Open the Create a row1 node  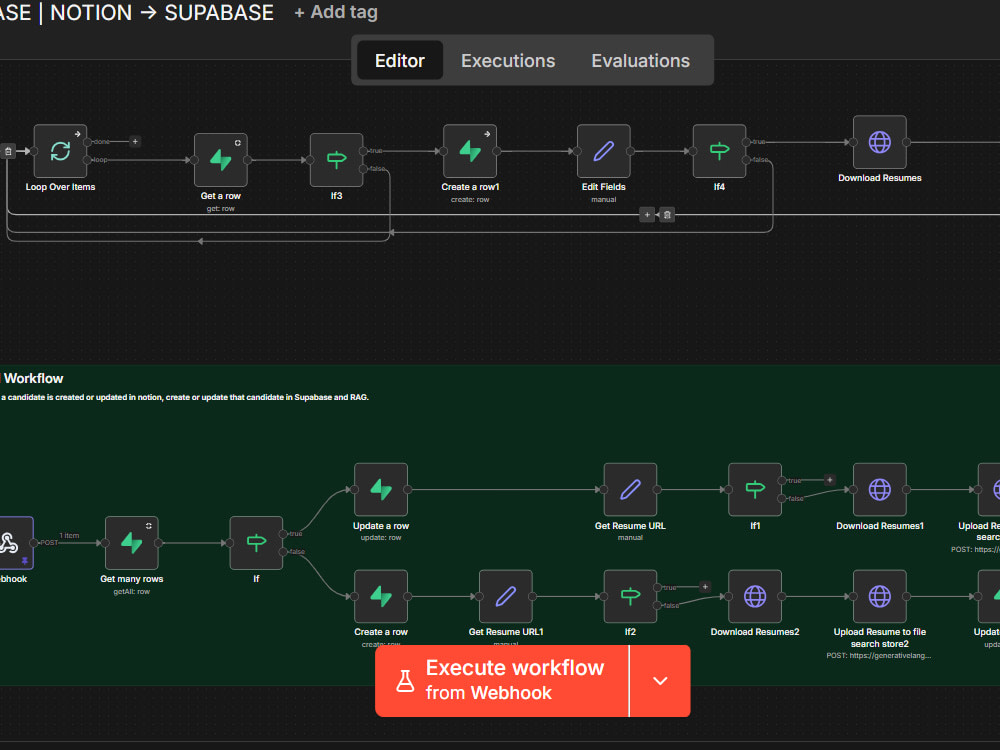point(470,151)
